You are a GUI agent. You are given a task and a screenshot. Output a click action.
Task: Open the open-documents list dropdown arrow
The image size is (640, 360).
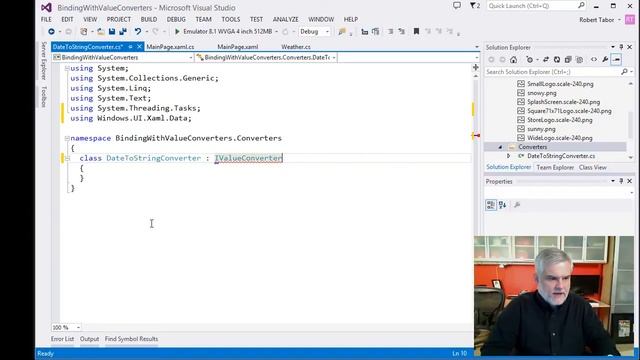pos(477,47)
